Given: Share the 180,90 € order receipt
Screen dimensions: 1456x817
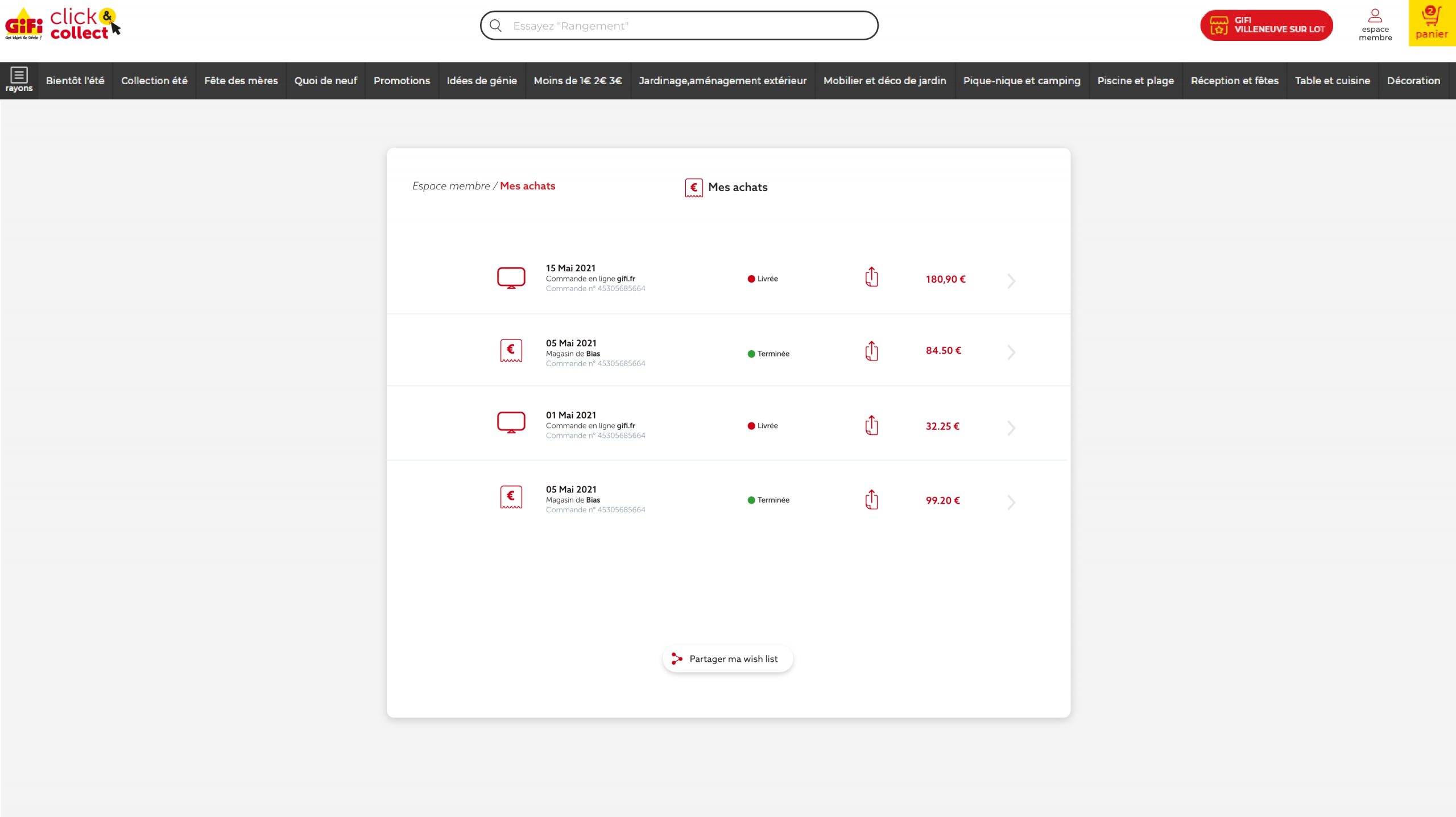Looking at the screenshot, I should coord(871,277).
